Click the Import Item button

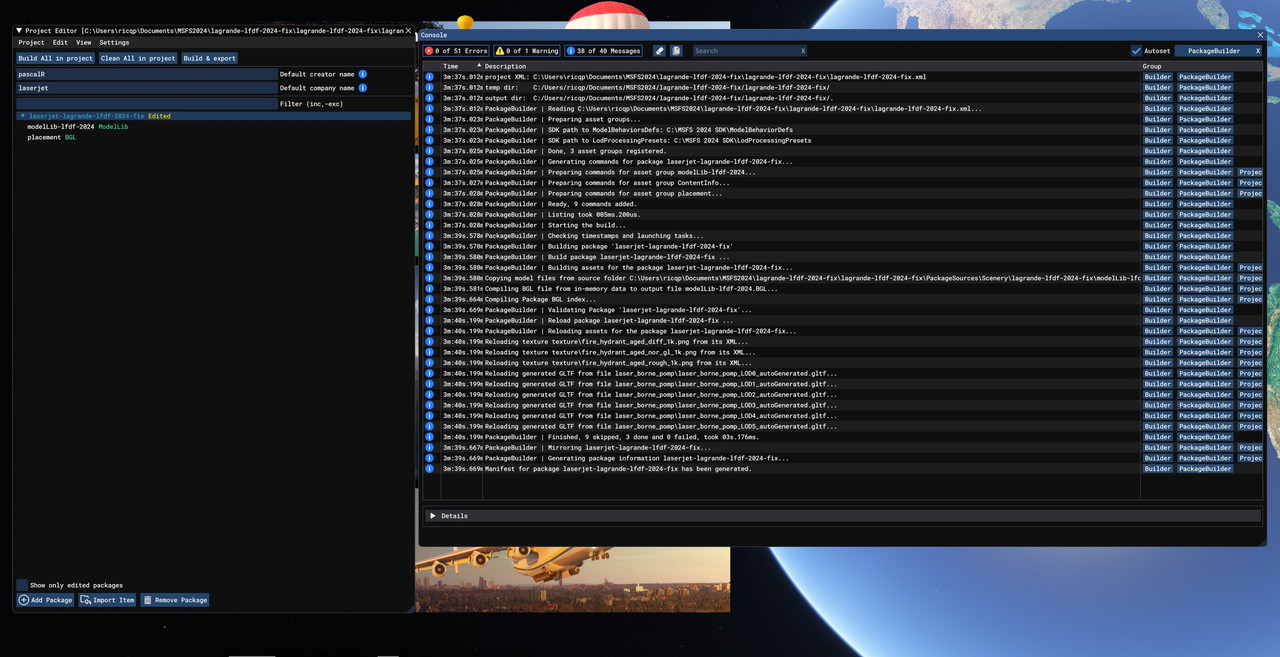pos(107,600)
